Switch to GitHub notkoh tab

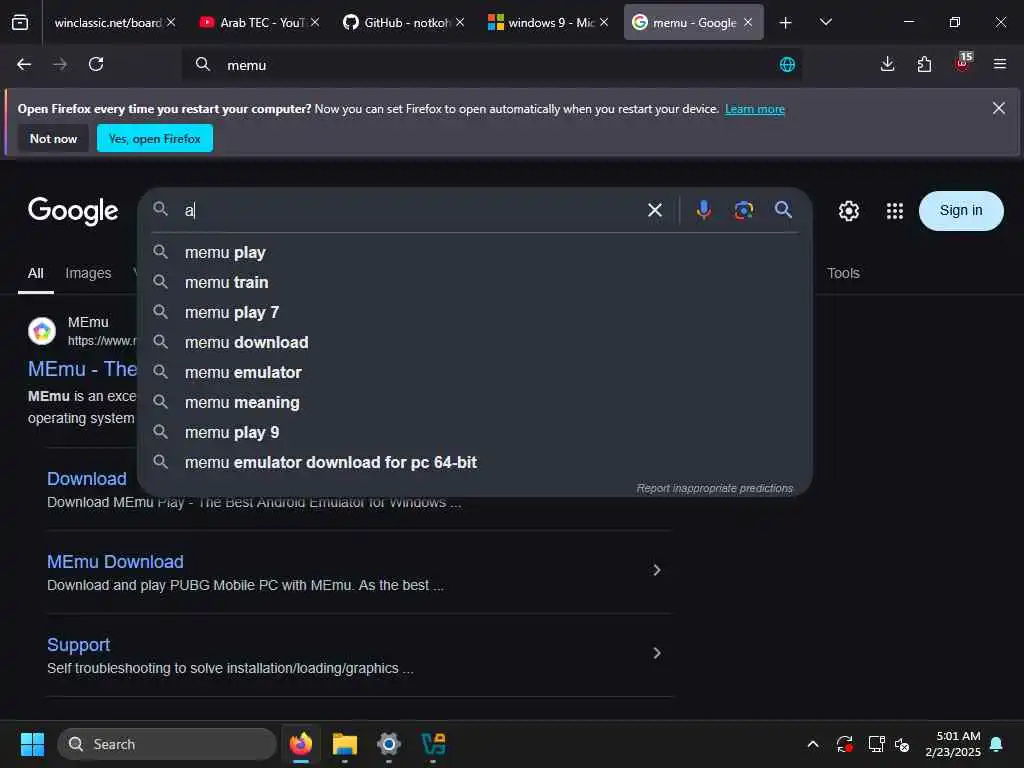[406, 23]
